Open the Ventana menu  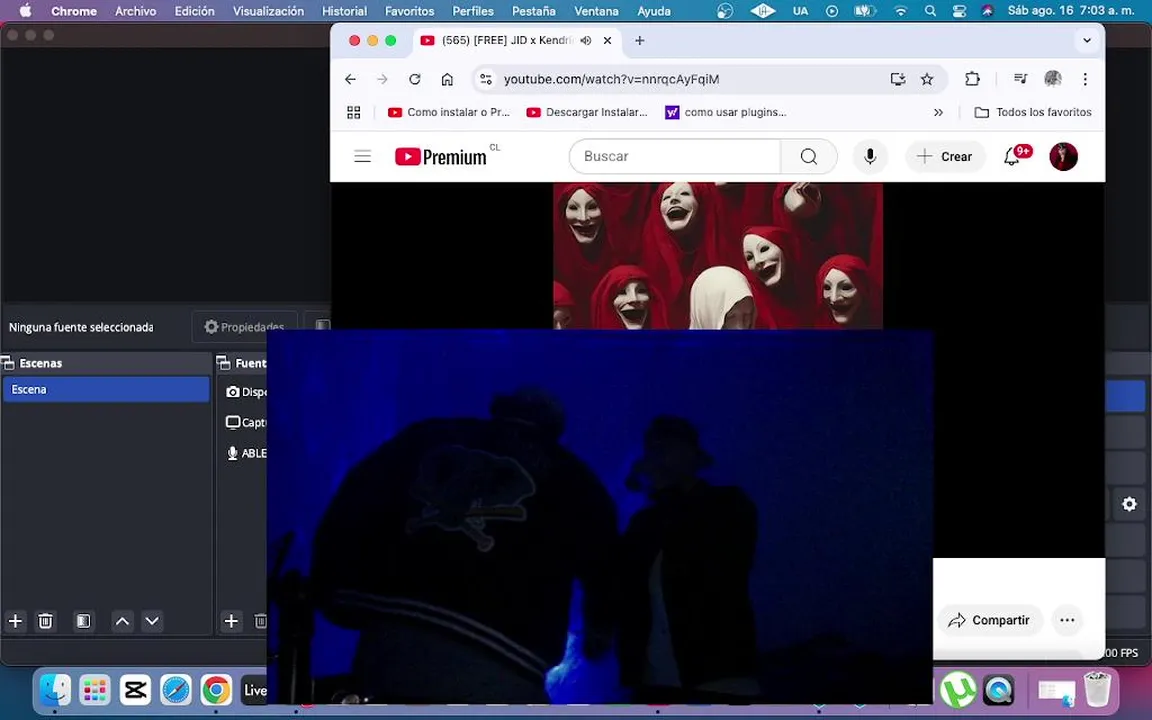(x=596, y=11)
